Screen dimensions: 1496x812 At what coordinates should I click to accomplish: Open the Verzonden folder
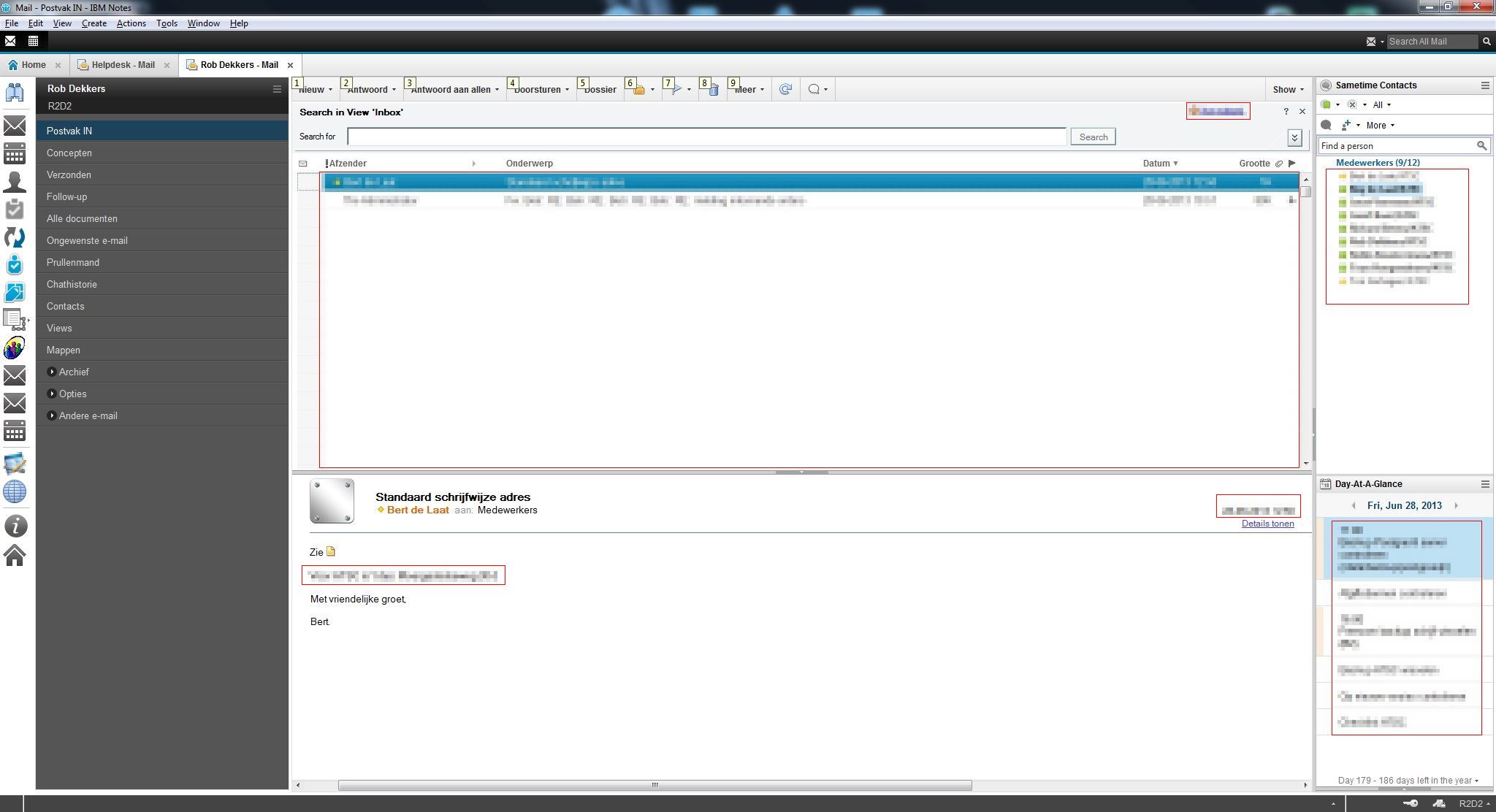click(162, 175)
